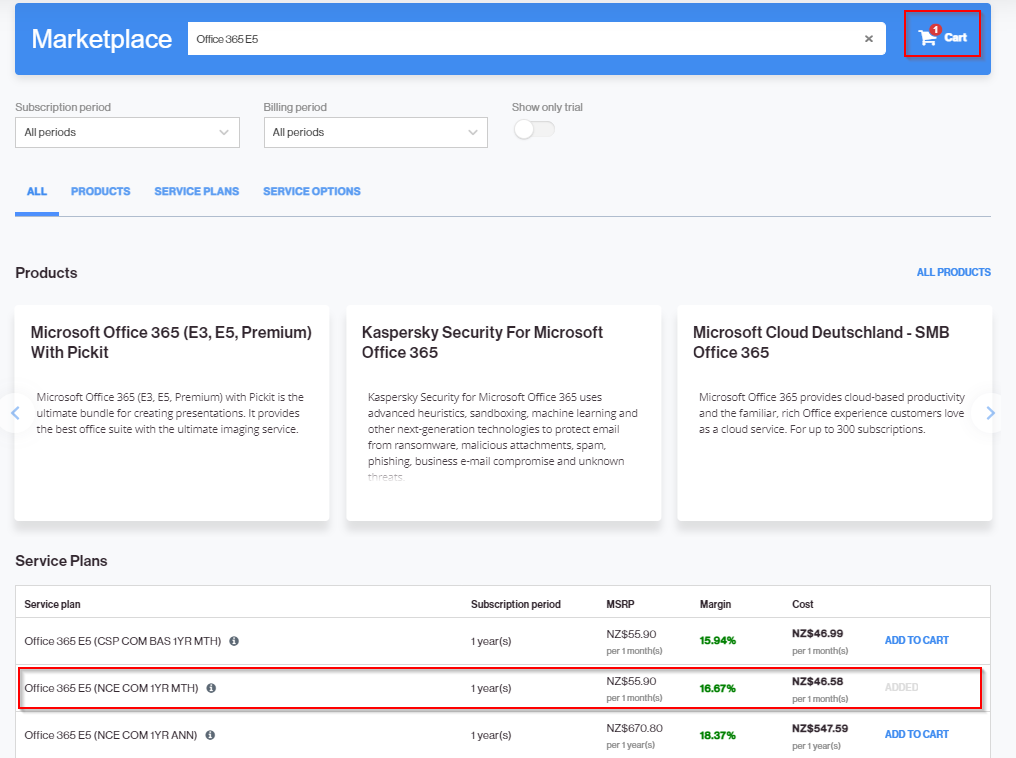Open Microsoft Office 365 With Pickit product card
Screen dimensions: 1016x758
[x=172, y=413]
